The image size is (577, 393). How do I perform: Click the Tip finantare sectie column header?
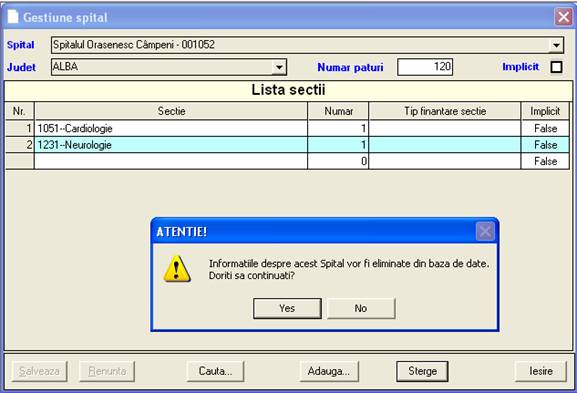tap(445, 111)
